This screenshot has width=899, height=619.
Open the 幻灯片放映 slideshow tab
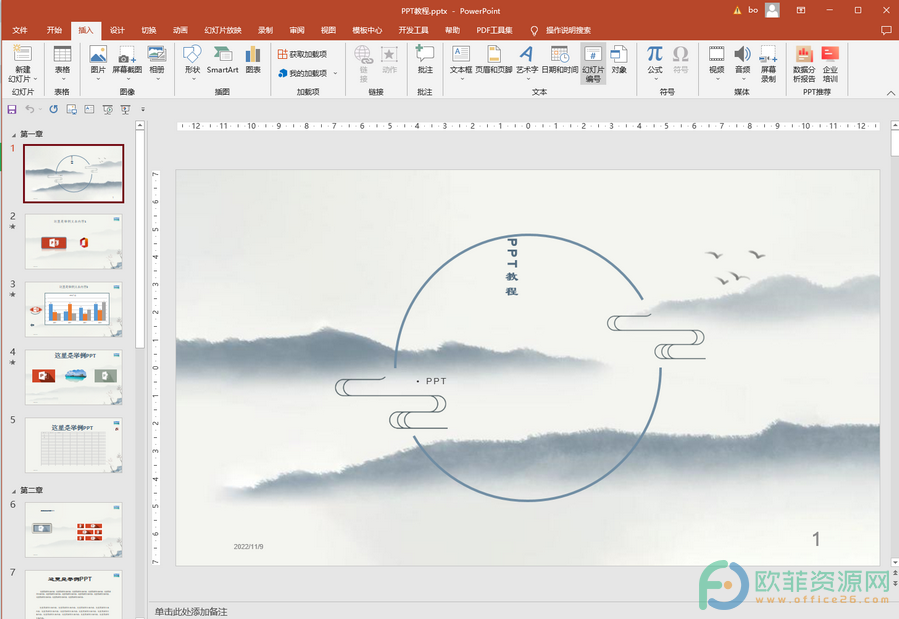(x=223, y=30)
